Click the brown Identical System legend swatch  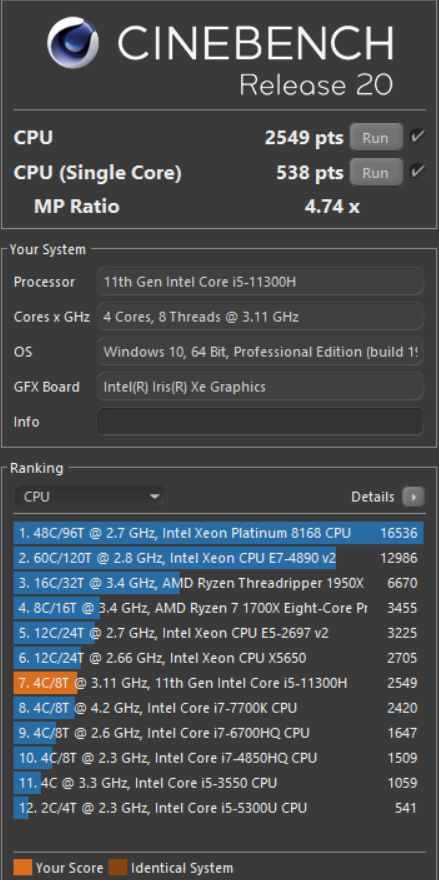coord(118,868)
